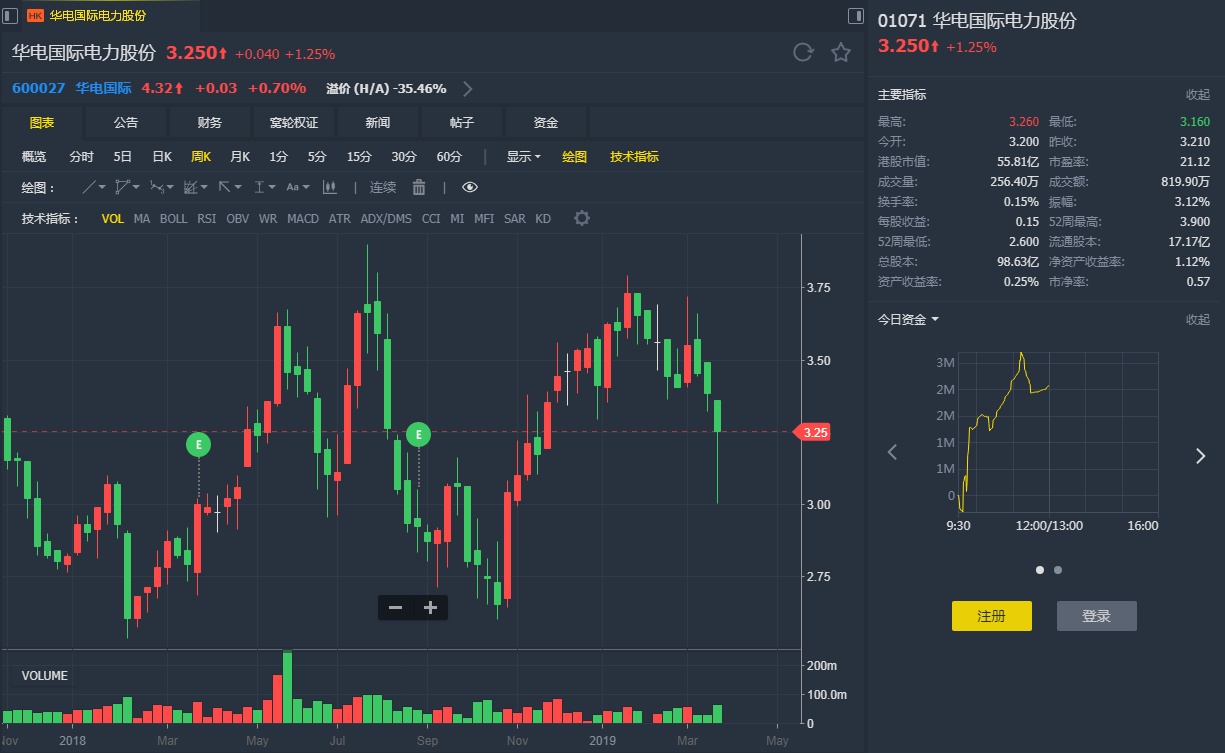
Task: Go to previous fund chart arrow
Action: [893, 453]
